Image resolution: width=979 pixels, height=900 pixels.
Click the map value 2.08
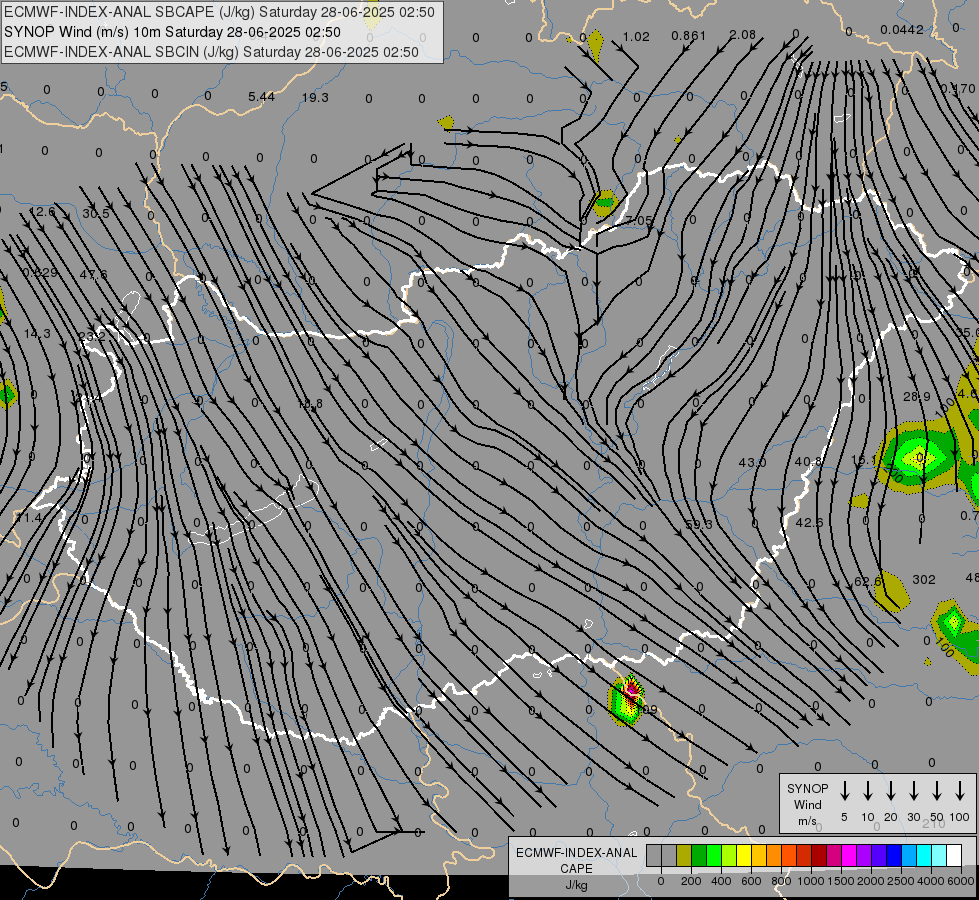point(742,35)
